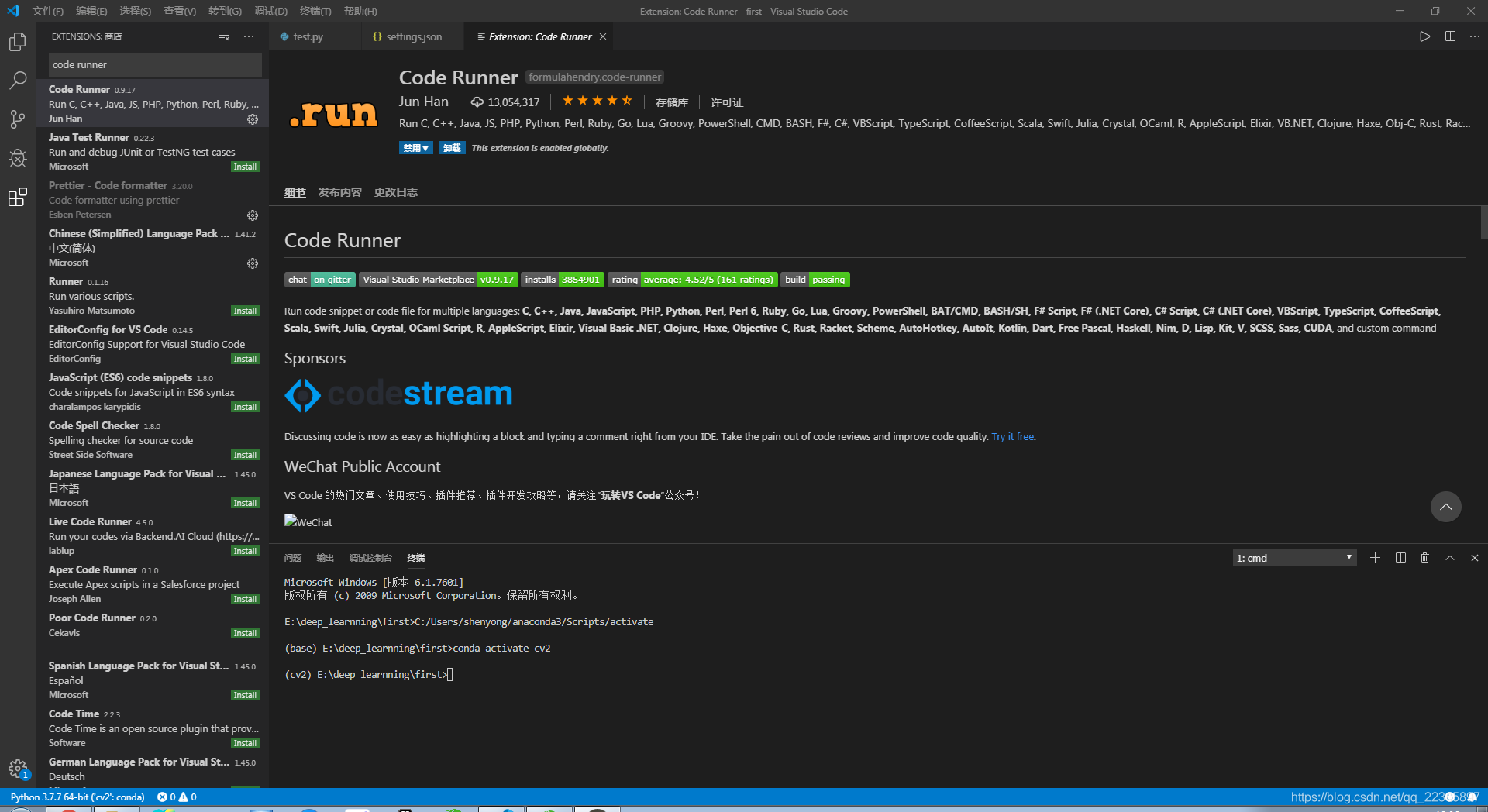Open Prettier extension manage gear

[x=253, y=215]
